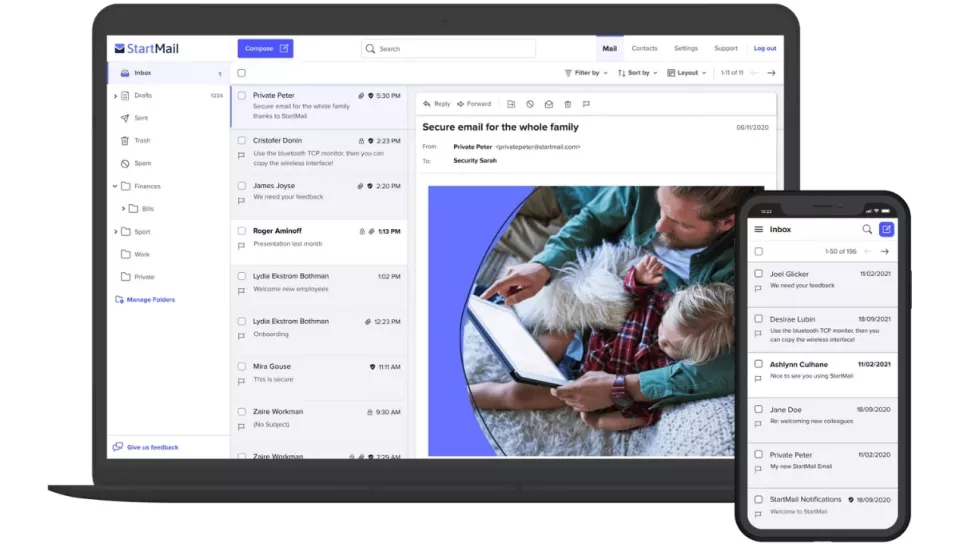Click the Compose button
Viewport: 970px width, 546px height.
265,49
